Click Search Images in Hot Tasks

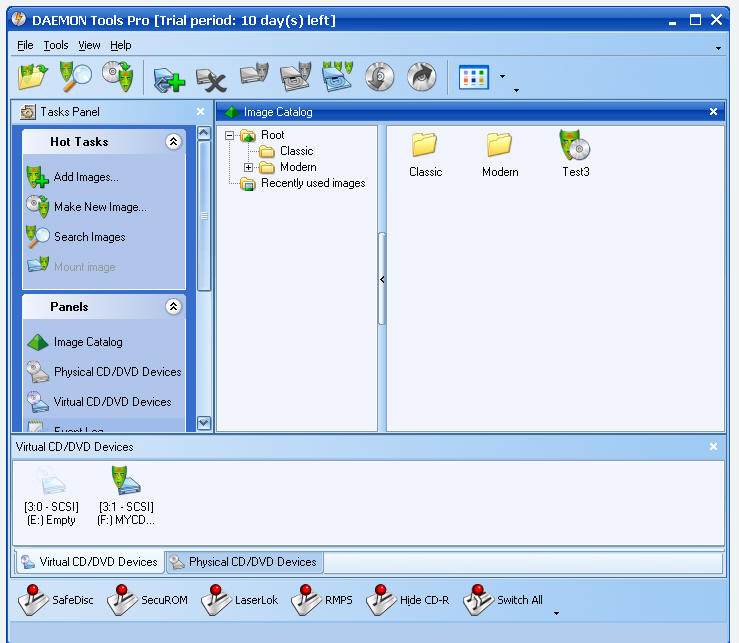[90, 237]
